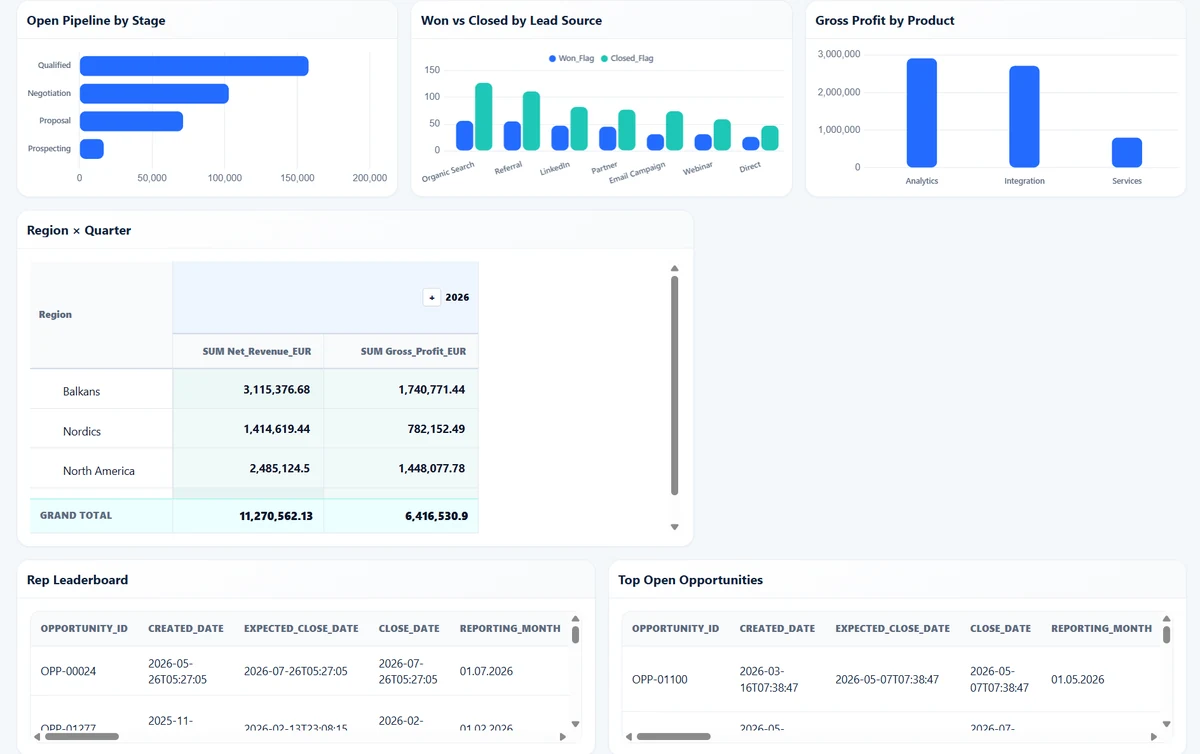The width and height of the screenshot is (1200, 754).
Task: Click Won vs Closed by Lead Source title
Action: pos(511,20)
